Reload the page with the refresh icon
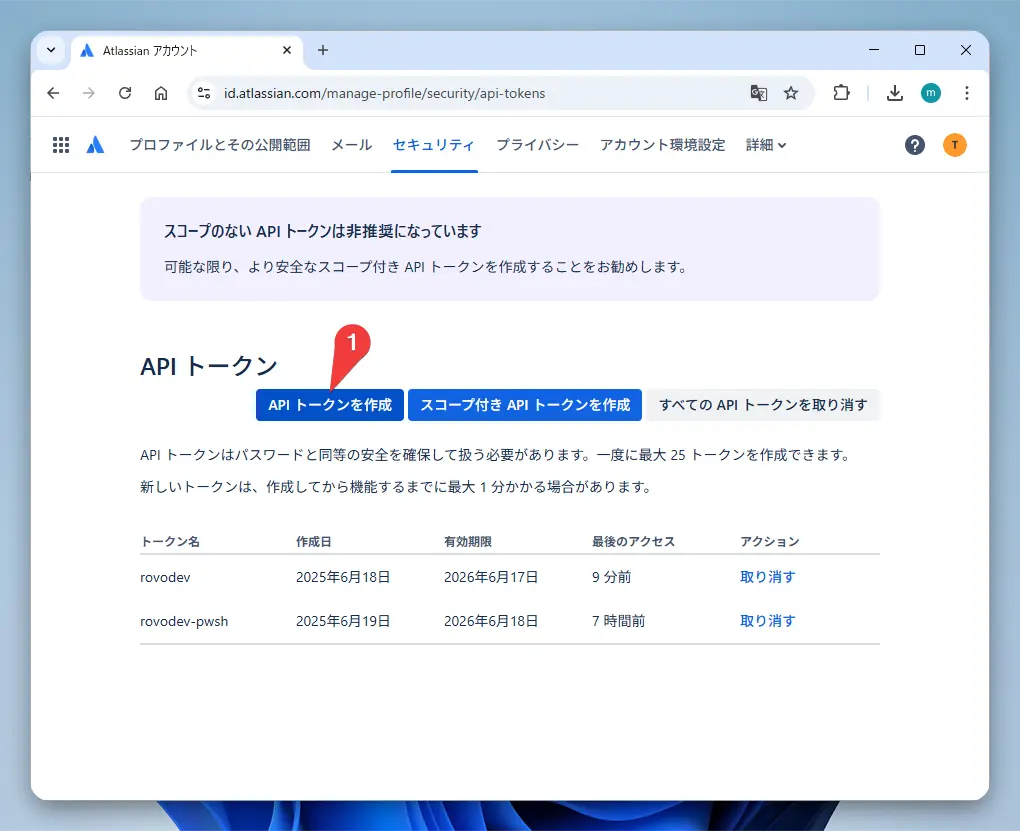1020x831 pixels. coord(124,93)
